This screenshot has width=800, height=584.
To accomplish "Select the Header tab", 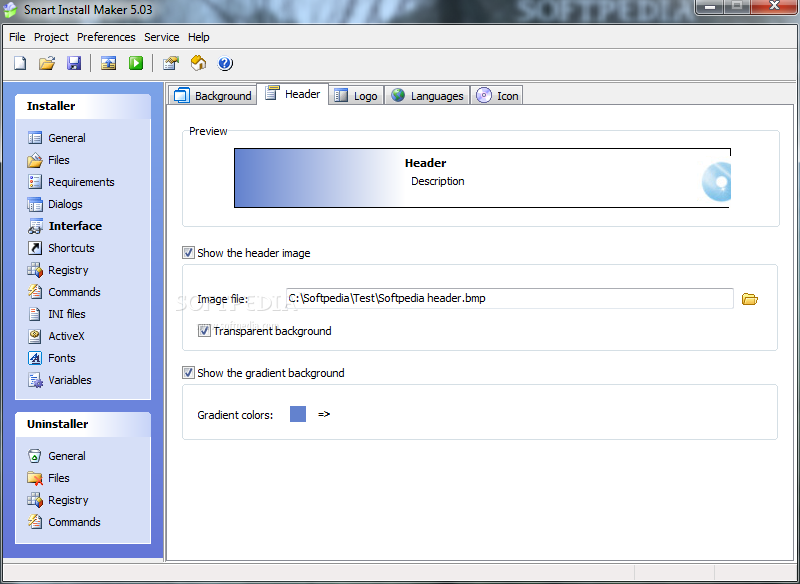I will (293, 94).
